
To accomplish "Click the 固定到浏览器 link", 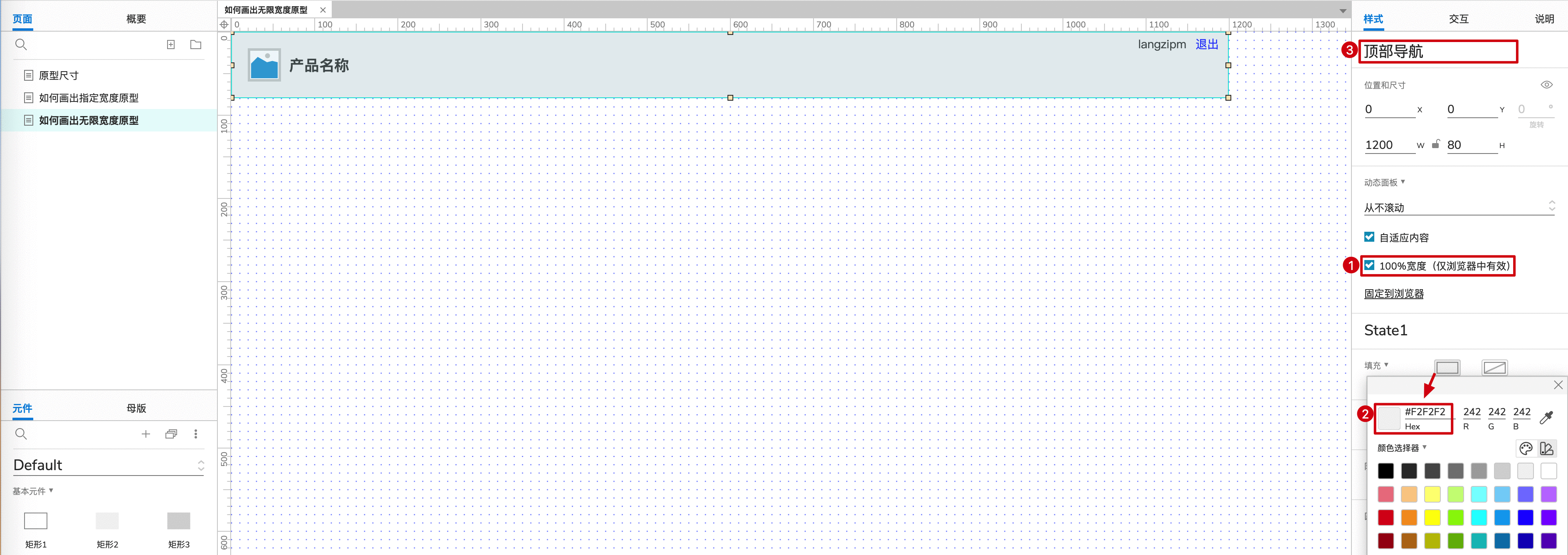I will (x=1394, y=294).
